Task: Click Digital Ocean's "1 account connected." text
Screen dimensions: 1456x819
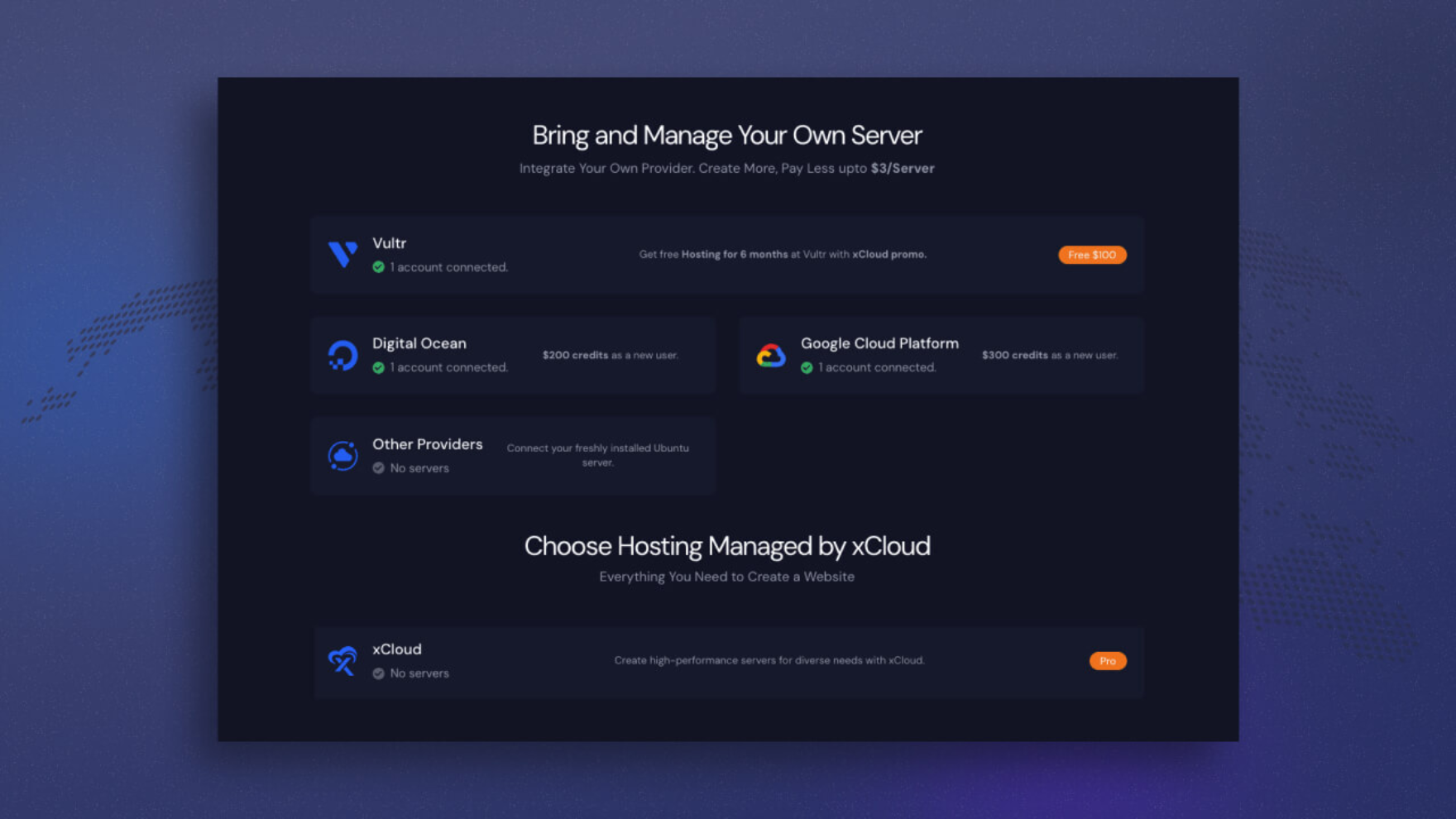Action: 449,367
